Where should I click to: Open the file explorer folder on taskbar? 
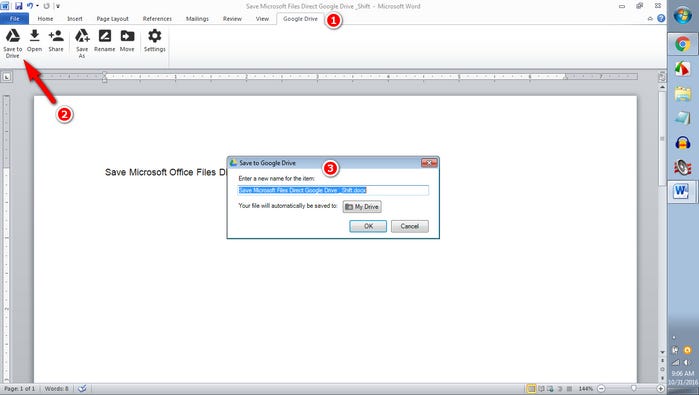pyautogui.click(x=683, y=94)
